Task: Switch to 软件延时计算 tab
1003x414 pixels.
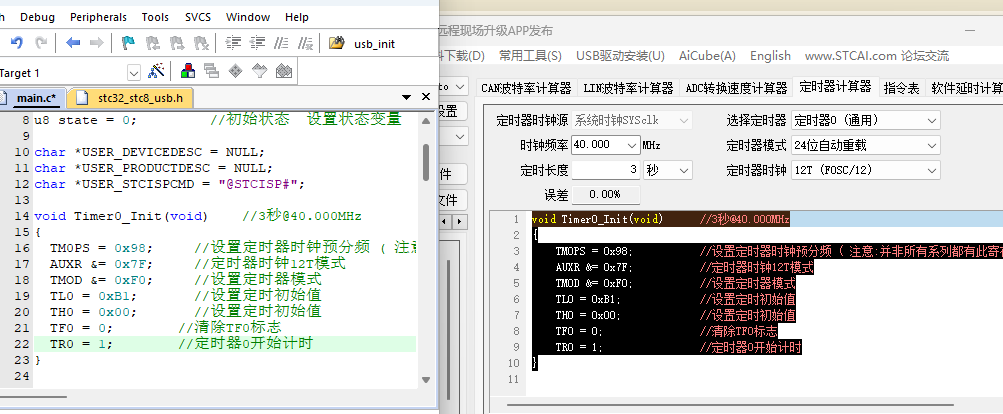Action: point(965,88)
